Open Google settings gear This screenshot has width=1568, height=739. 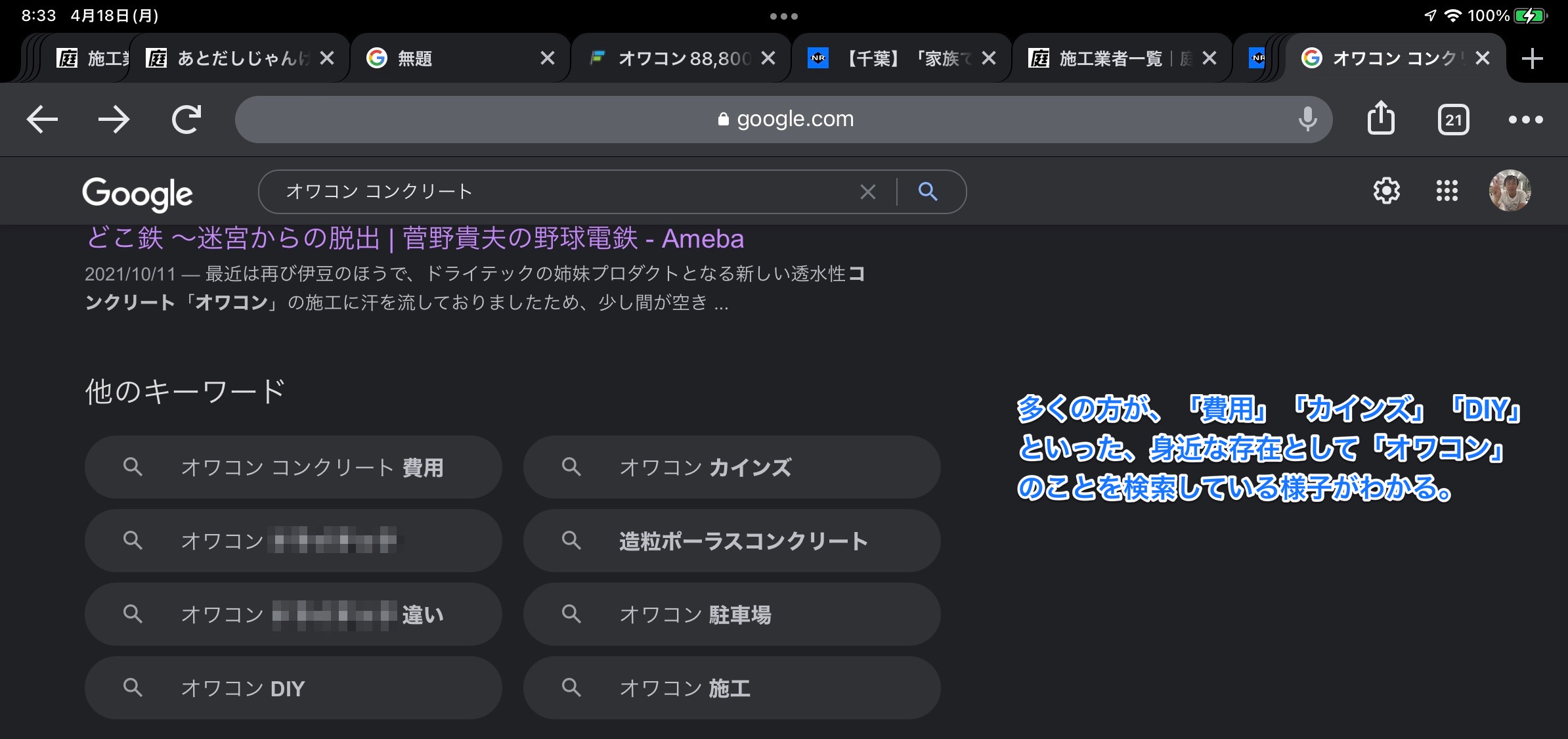1386,191
